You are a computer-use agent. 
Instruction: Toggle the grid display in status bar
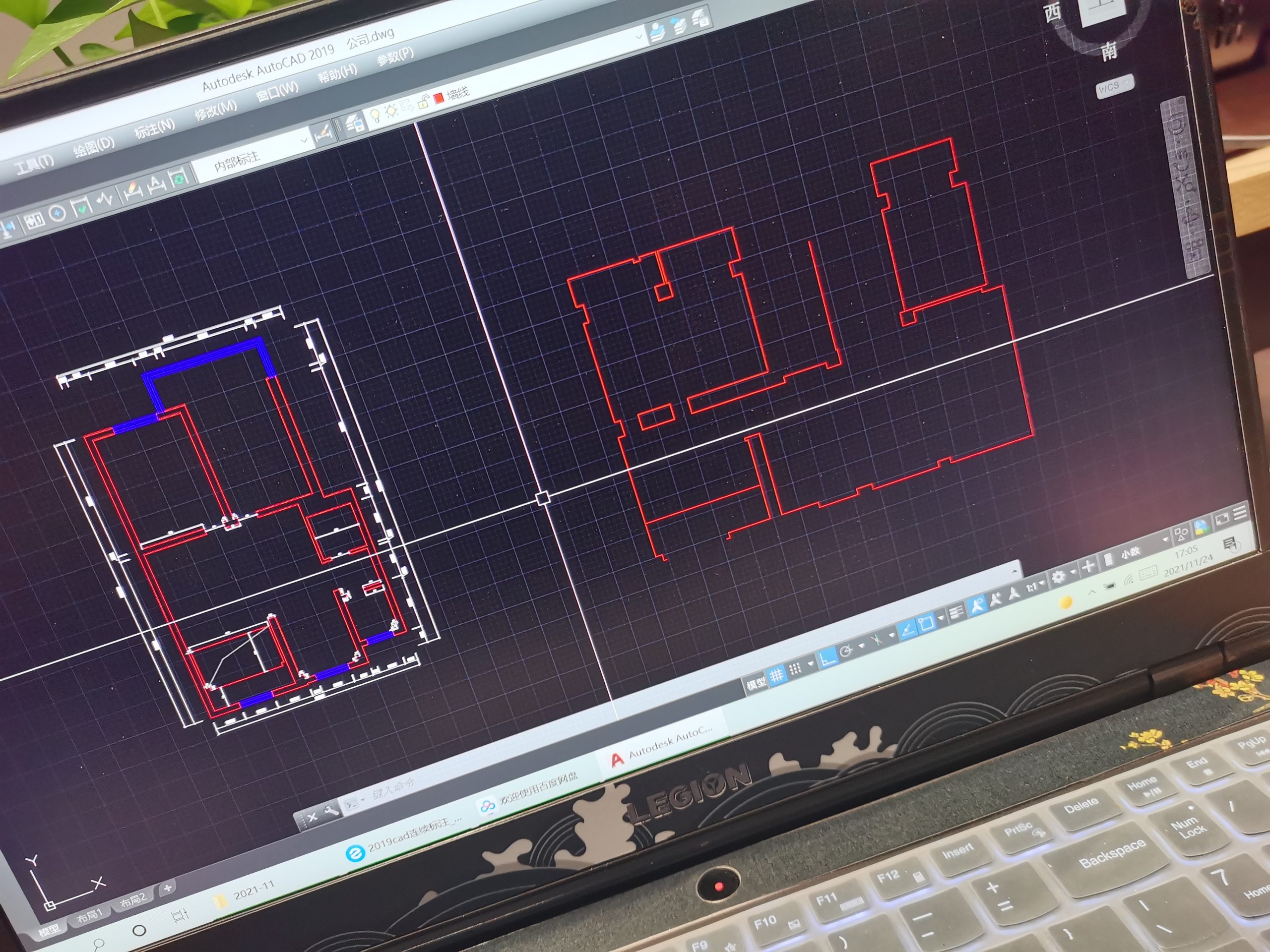776,675
